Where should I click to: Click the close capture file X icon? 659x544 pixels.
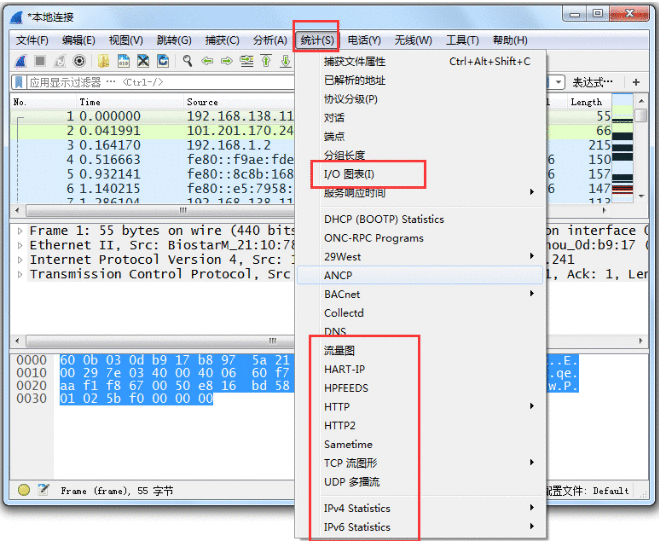tap(142, 61)
